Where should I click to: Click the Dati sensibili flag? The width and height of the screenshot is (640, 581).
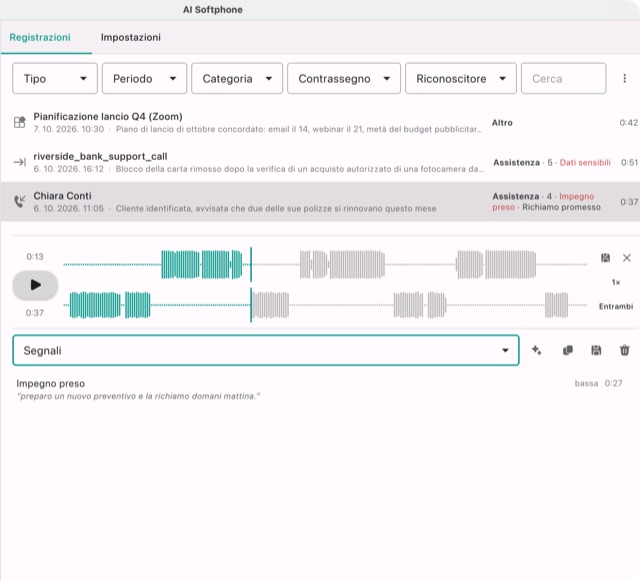[585, 163]
